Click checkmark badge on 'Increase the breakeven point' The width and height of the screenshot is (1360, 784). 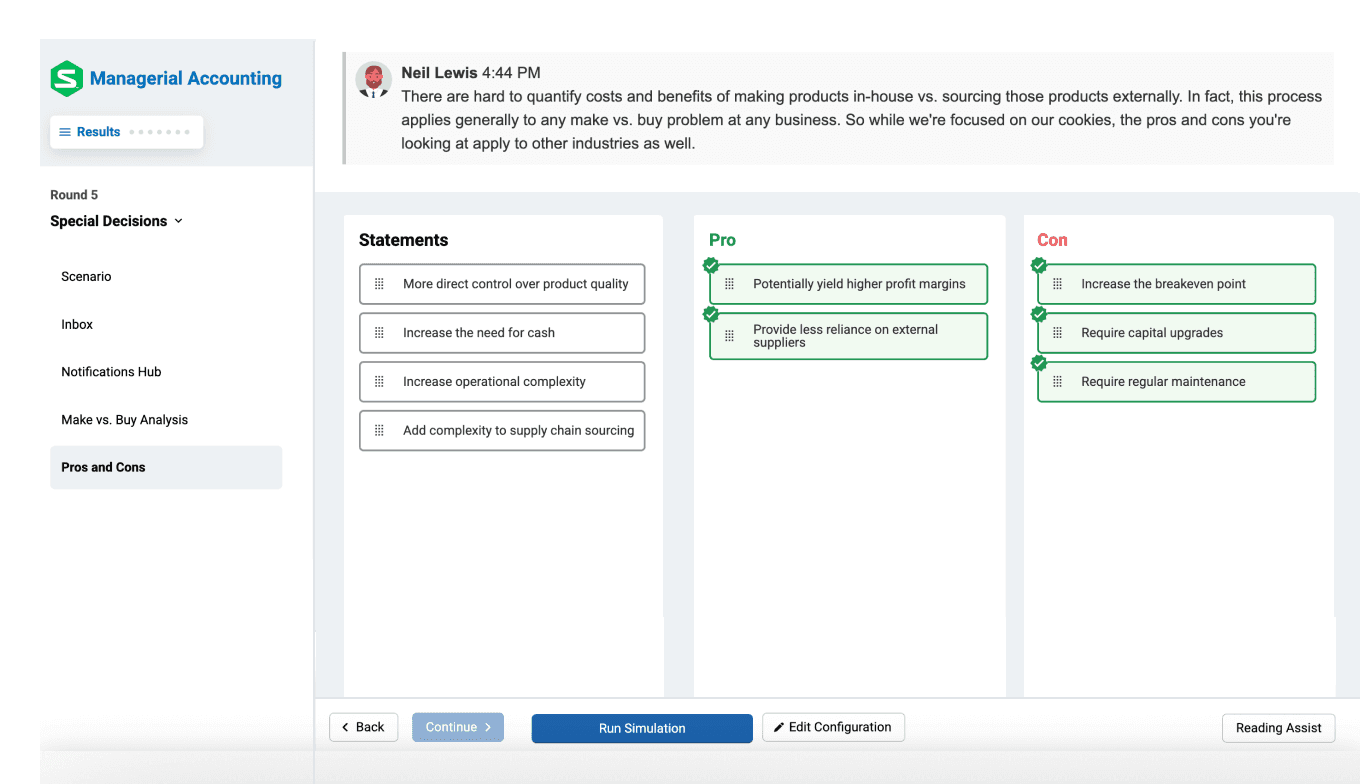(x=1039, y=265)
